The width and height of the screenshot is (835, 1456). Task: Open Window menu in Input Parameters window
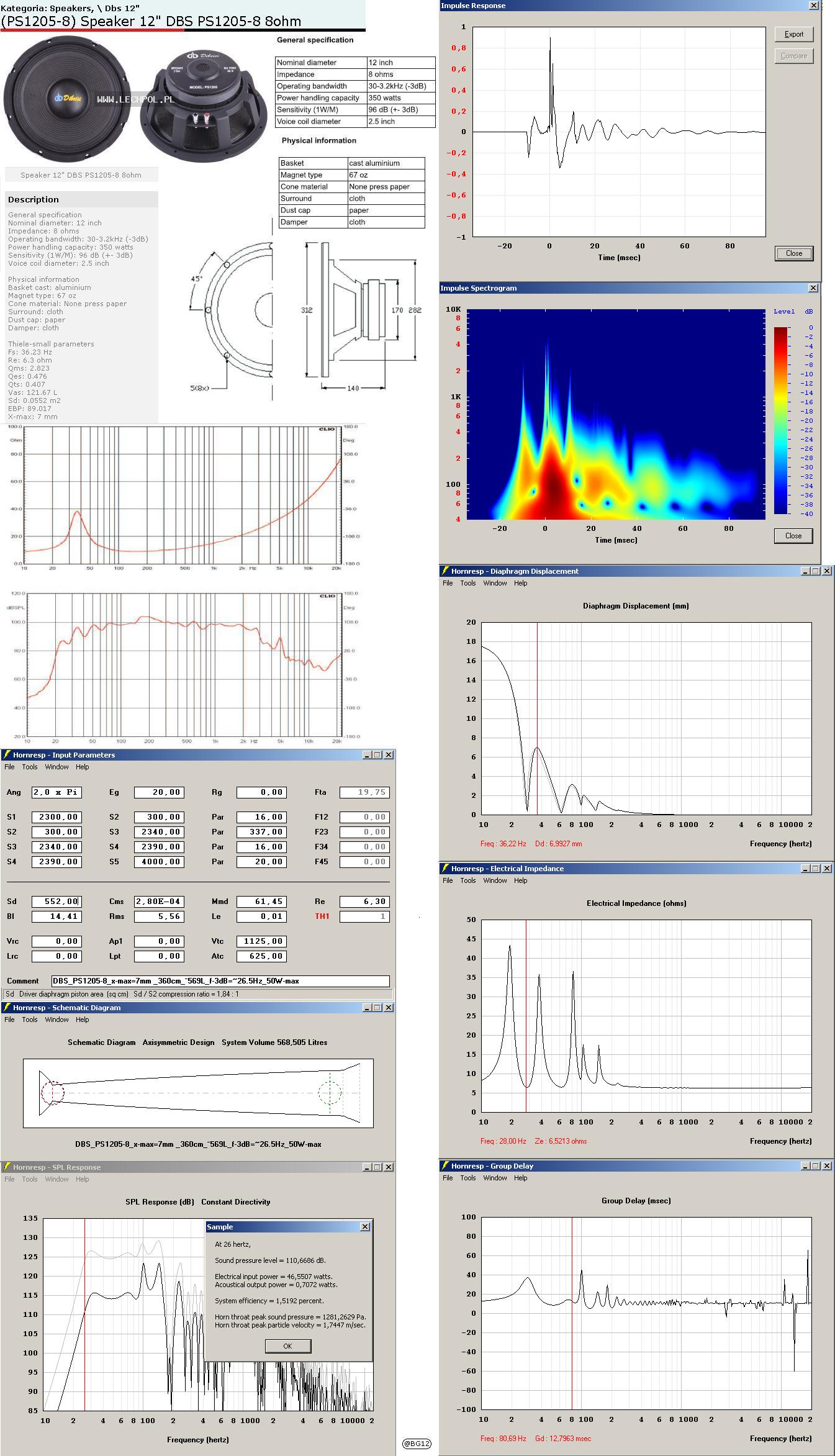click(x=56, y=767)
